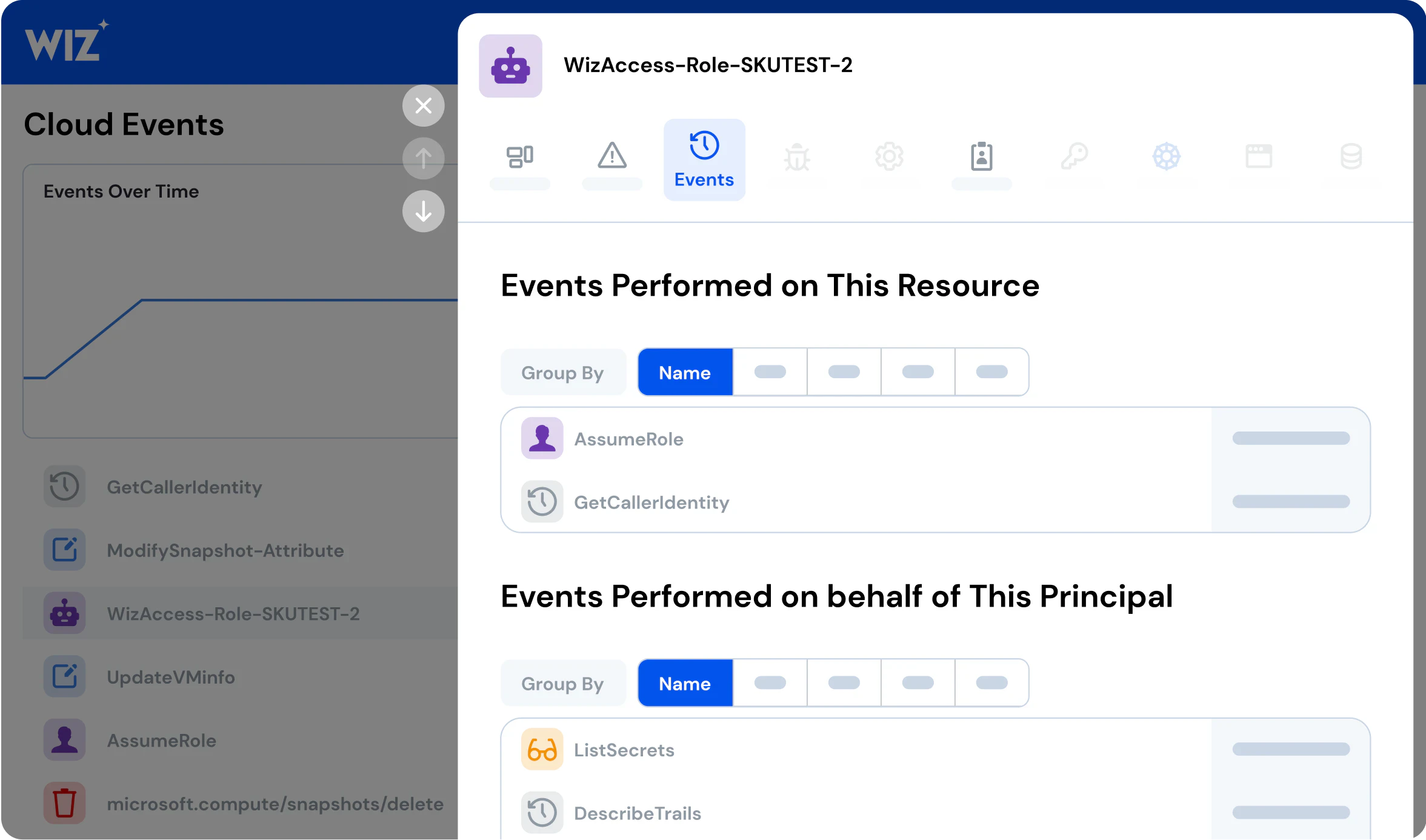Screen dimensions: 1426x840
Task: Open the gear configuration tab icon
Action: [889, 157]
